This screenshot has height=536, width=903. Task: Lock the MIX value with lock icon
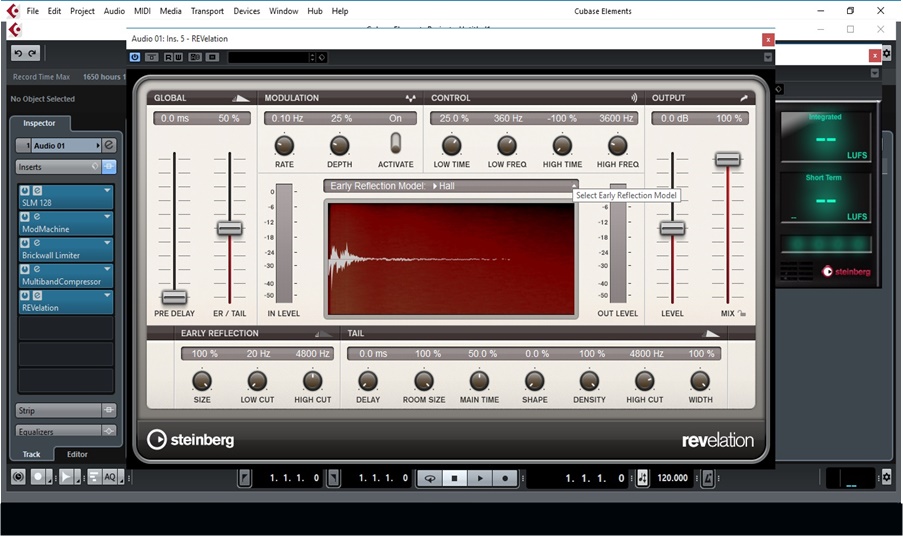(742, 314)
